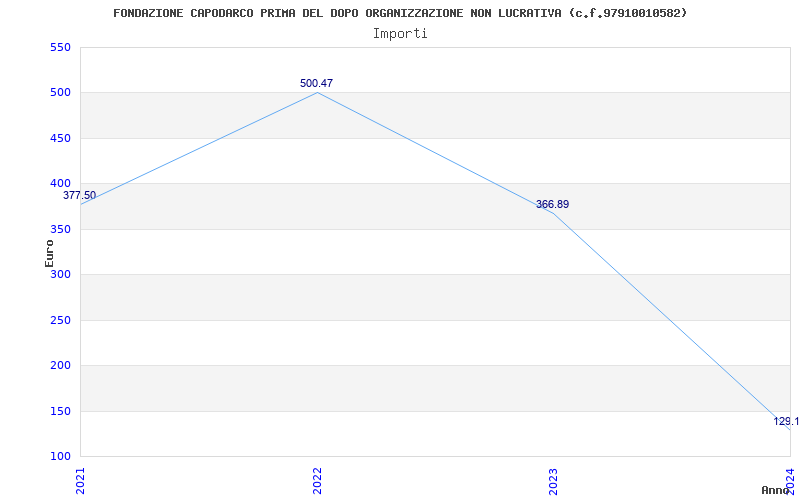Viewport: 800px width, 500px height.
Task: Click the 350 y-axis tick
Action: pos(60,229)
